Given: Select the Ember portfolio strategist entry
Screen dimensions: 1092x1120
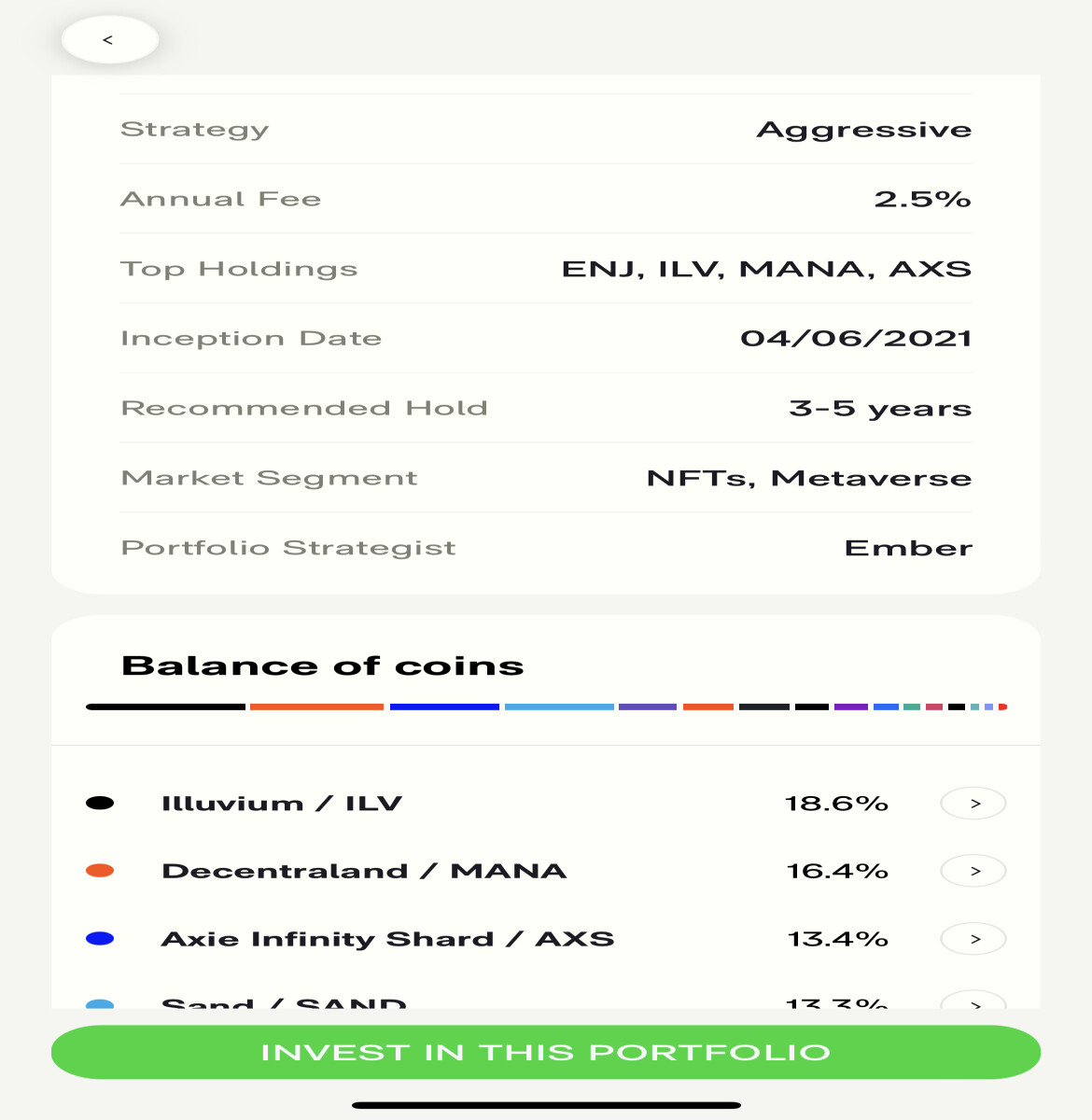Looking at the screenshot, I should 909,548.
